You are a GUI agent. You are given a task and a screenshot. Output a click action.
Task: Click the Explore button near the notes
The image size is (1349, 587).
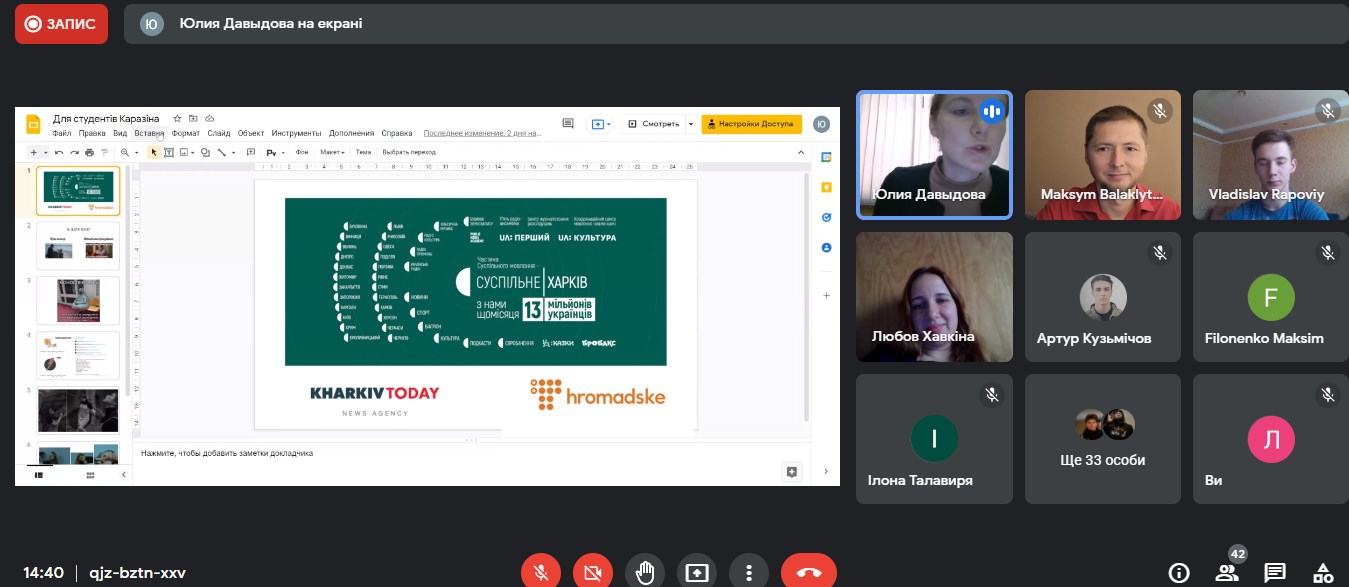tap(792, 471)
